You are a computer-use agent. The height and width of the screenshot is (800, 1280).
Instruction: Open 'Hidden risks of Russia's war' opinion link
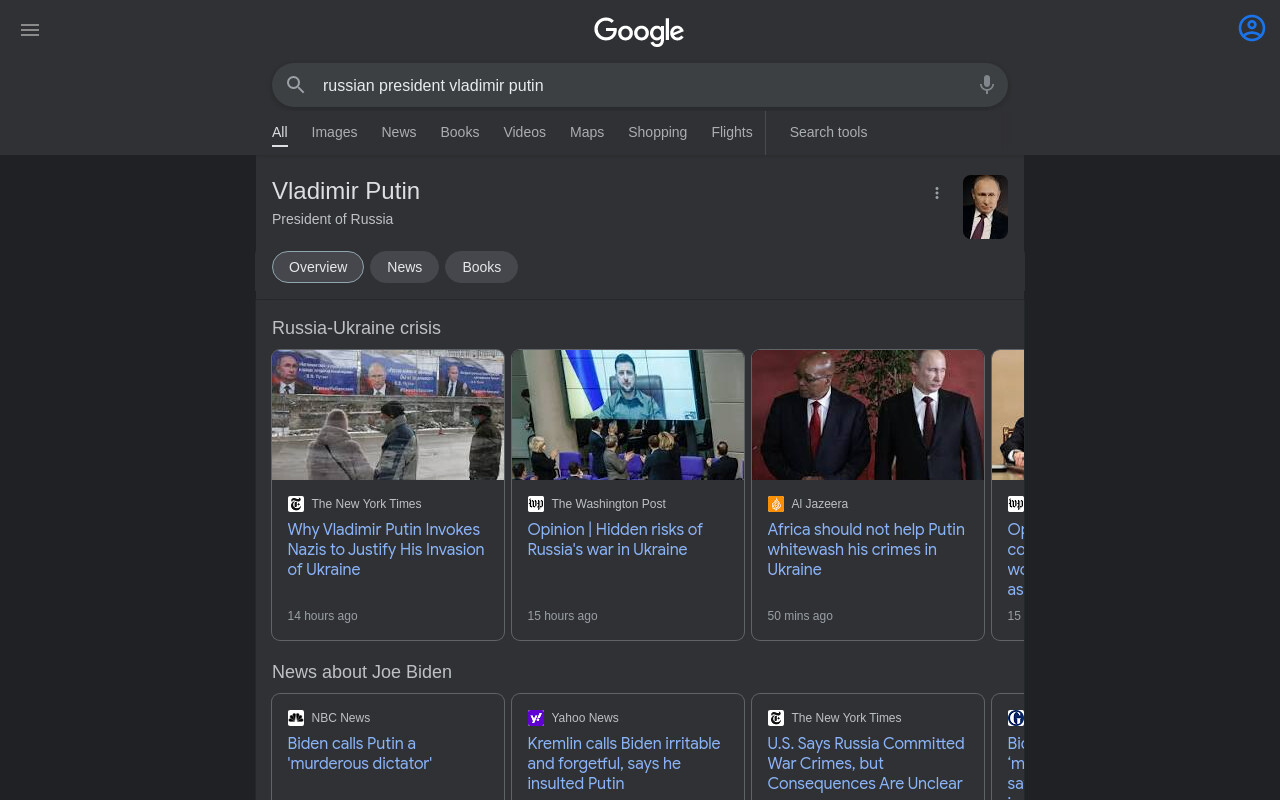[615, 539]
